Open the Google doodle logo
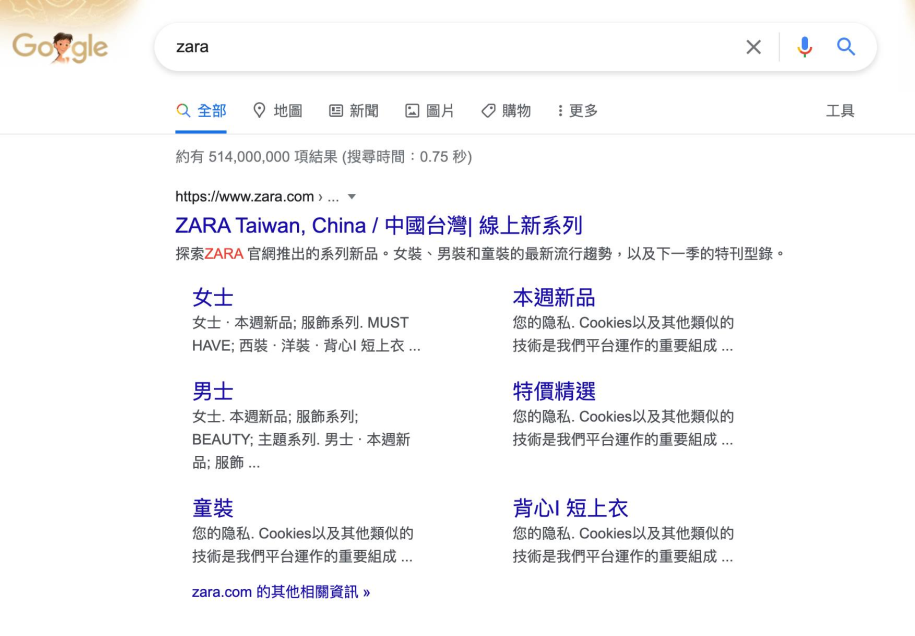Viewport: 915px width, 636px height. [60, 47]
